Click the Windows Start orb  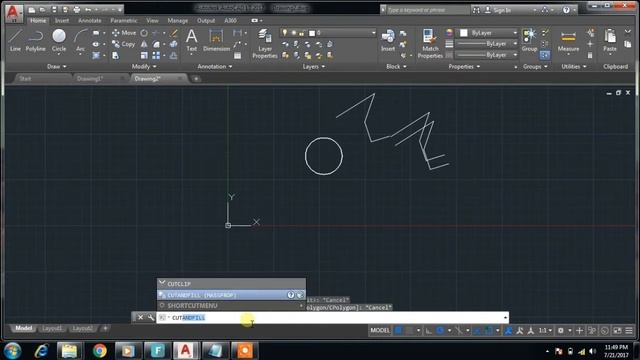pos(12,351)
